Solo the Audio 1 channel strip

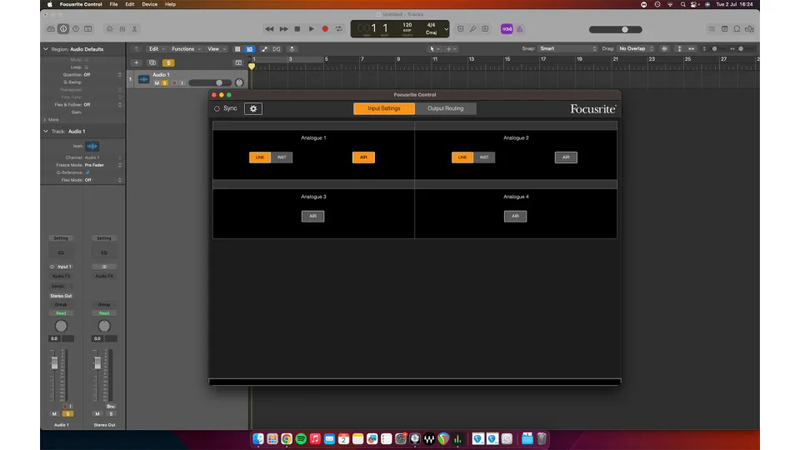coord(67,414)
